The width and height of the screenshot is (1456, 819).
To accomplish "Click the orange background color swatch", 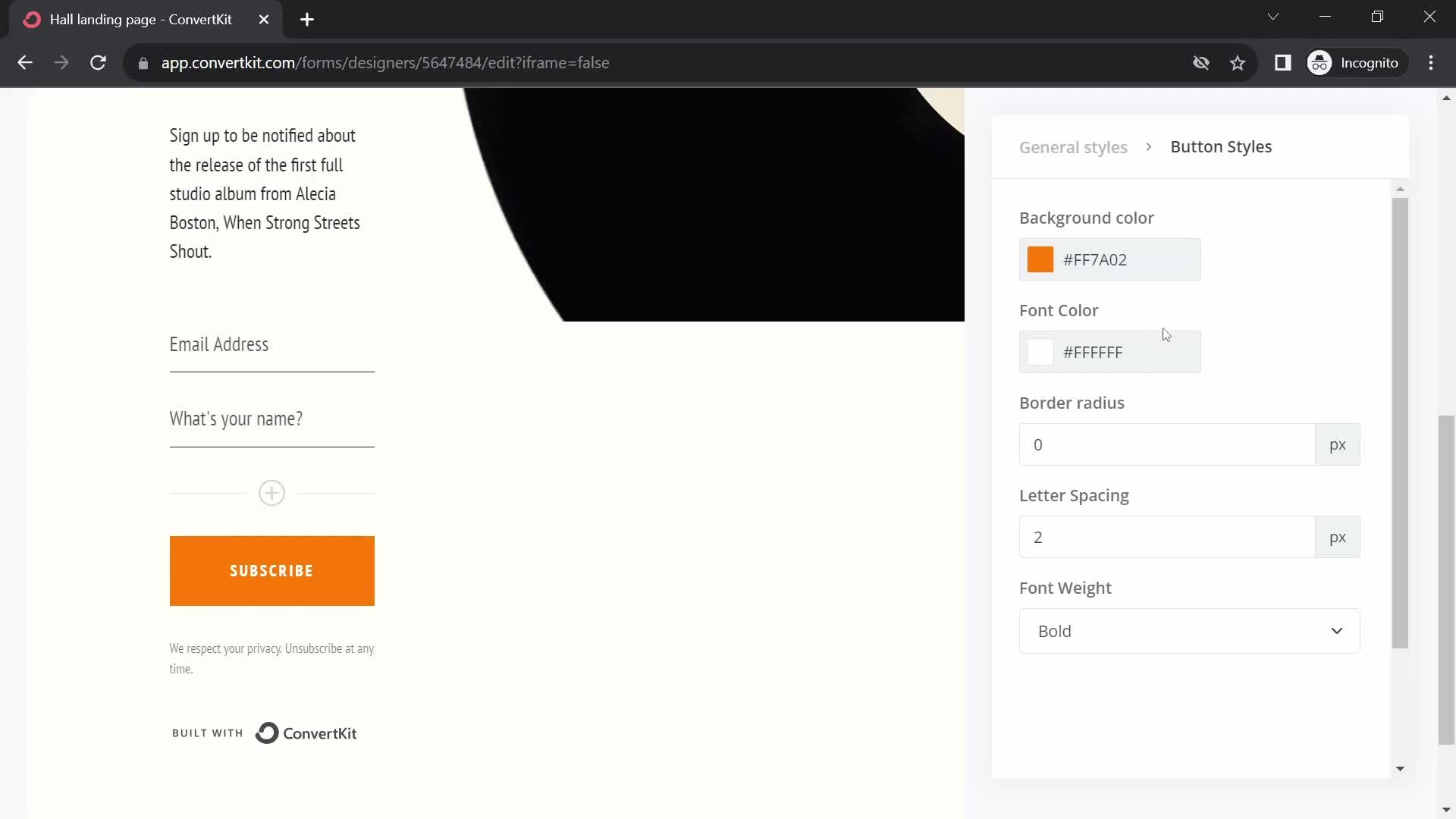I will 1040,260.
